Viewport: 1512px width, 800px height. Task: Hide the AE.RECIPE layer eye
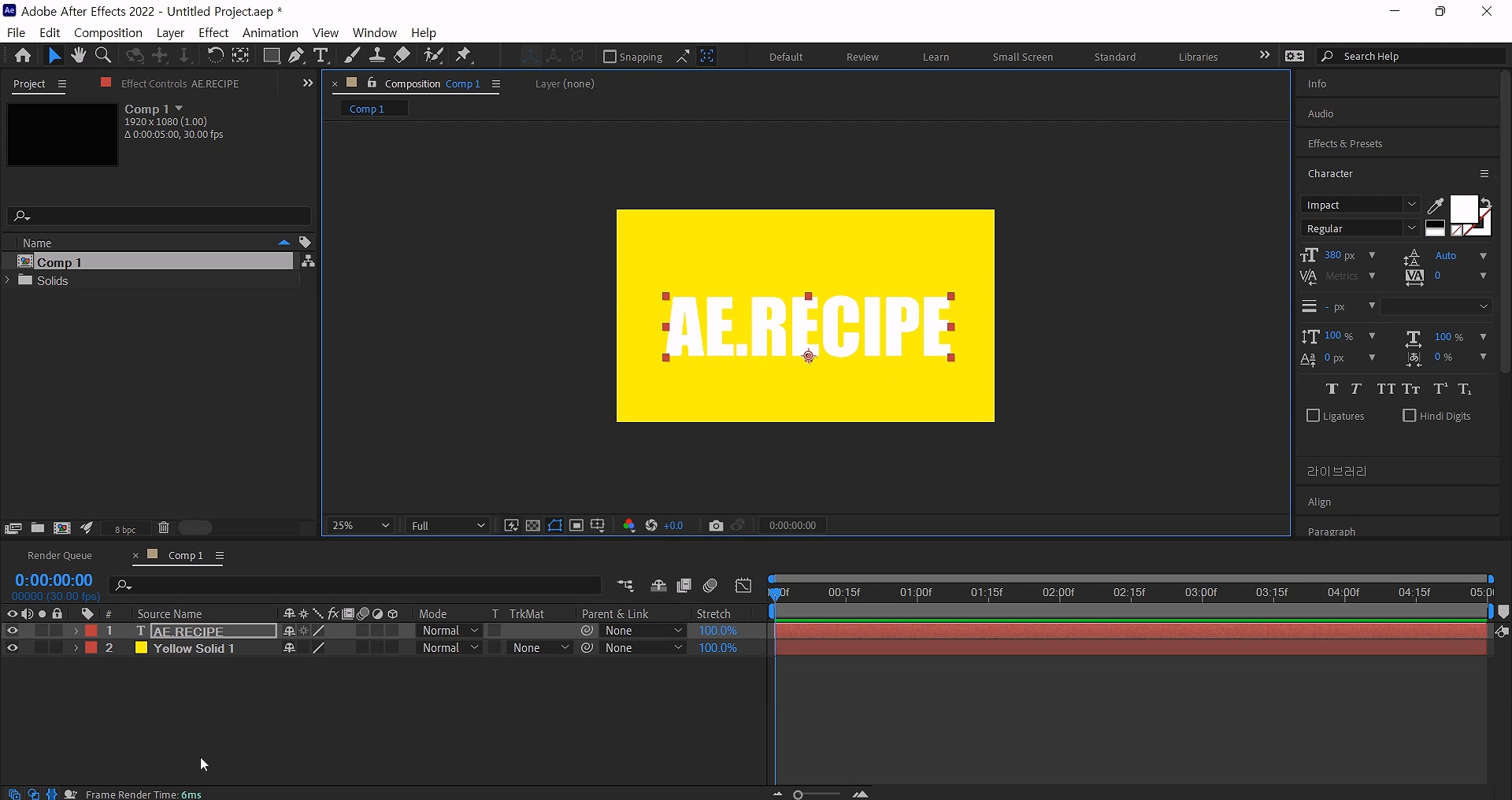(12, 631)
